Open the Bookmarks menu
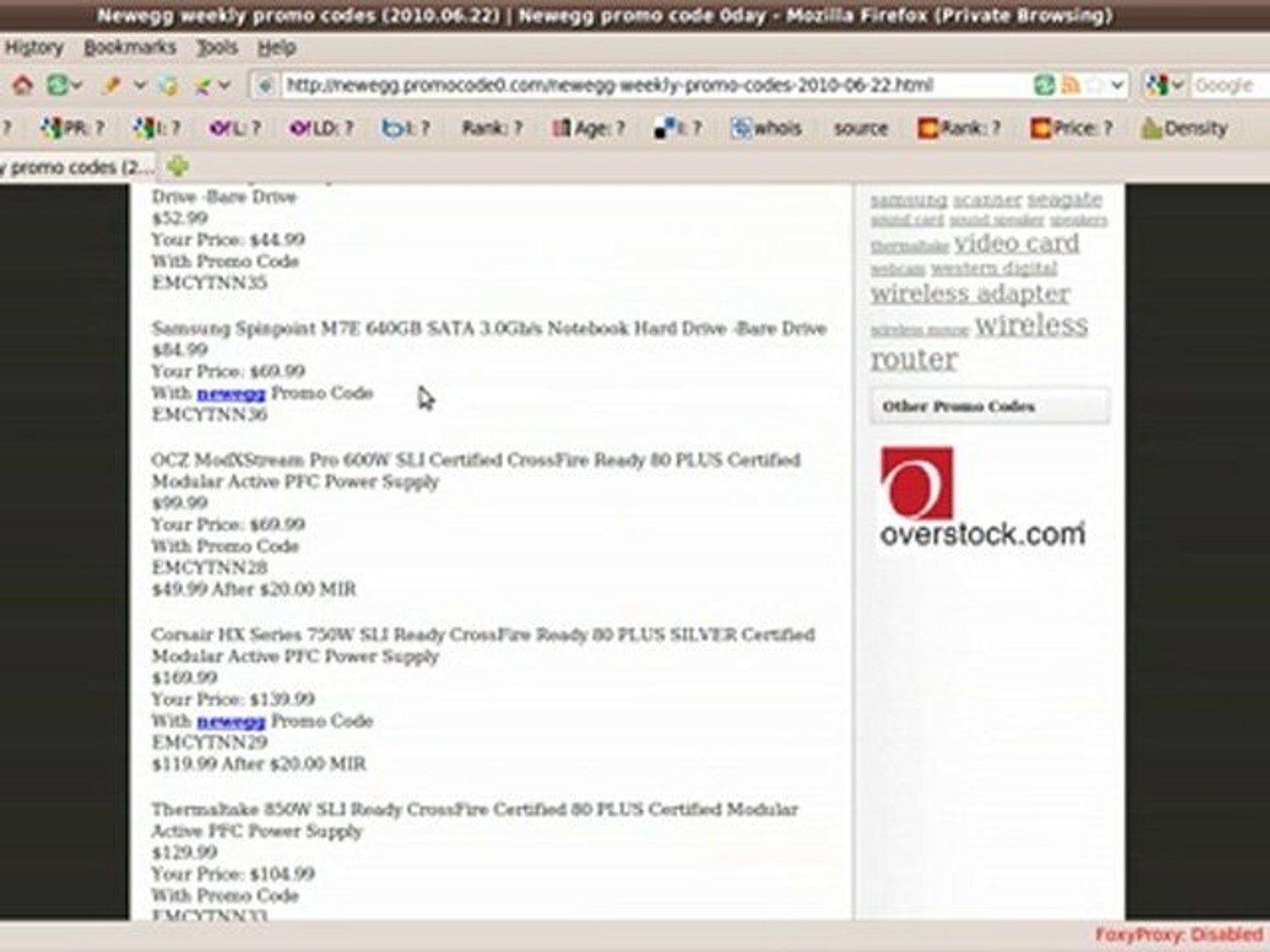Image resolution: width=1270 pixels, height=952 pixels. pyautogui.click(x=130, y=48)
